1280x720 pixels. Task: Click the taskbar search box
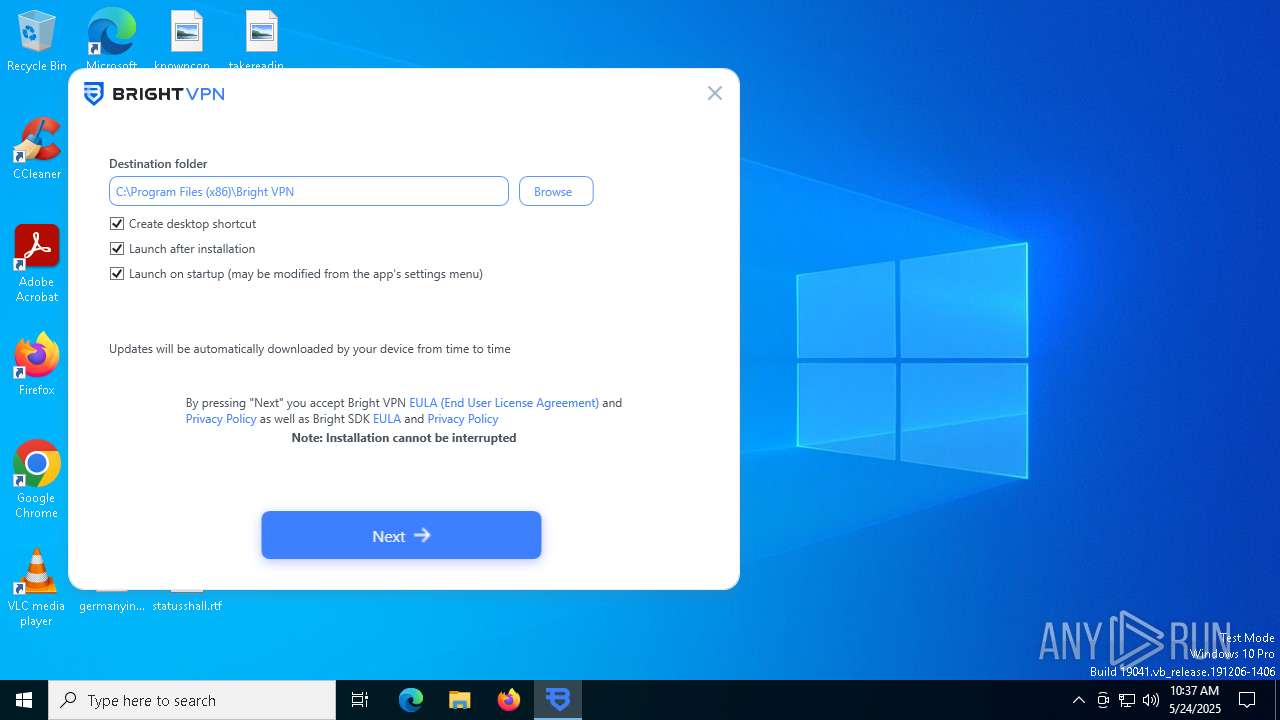192,700
